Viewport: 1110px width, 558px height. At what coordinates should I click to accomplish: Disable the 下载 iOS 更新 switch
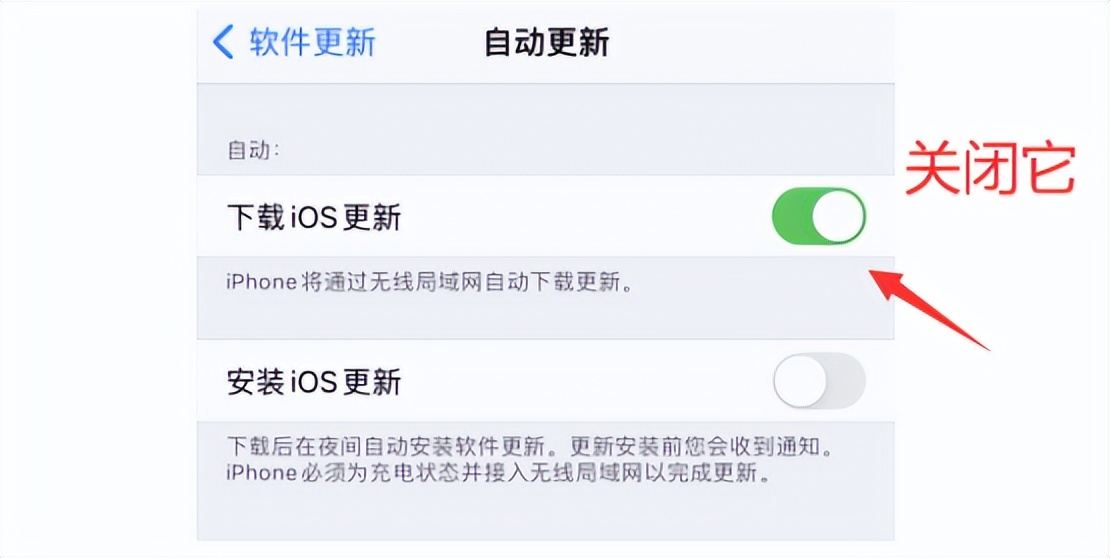pos(818,216)
